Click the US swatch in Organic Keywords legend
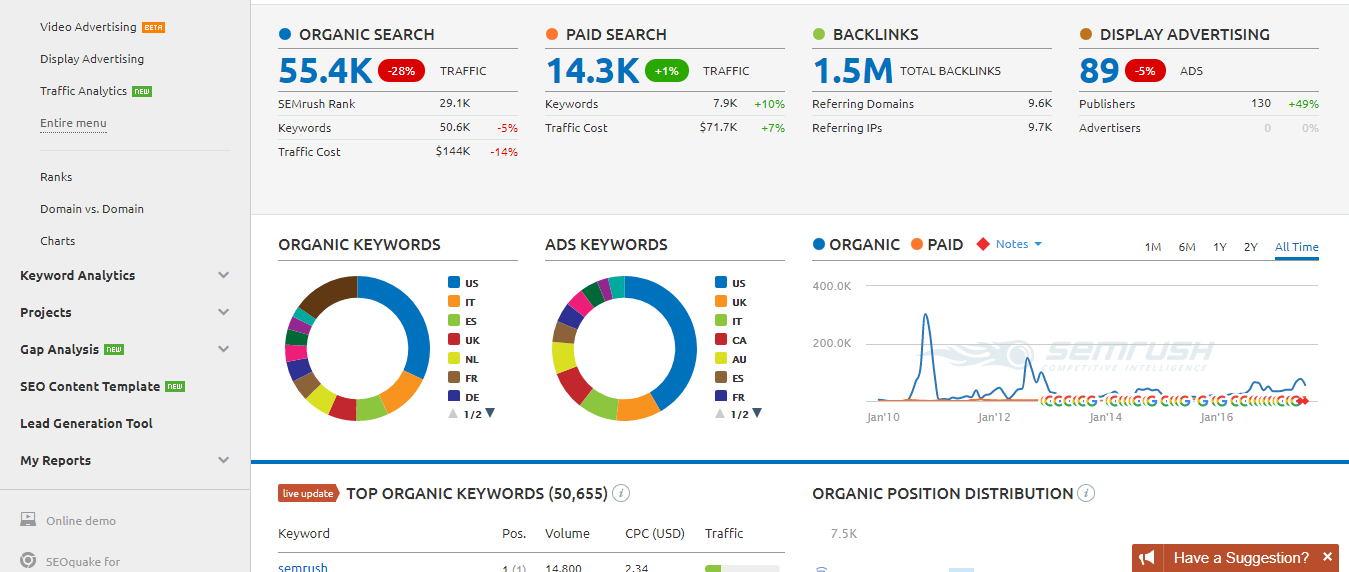 [x=454, y=283]
